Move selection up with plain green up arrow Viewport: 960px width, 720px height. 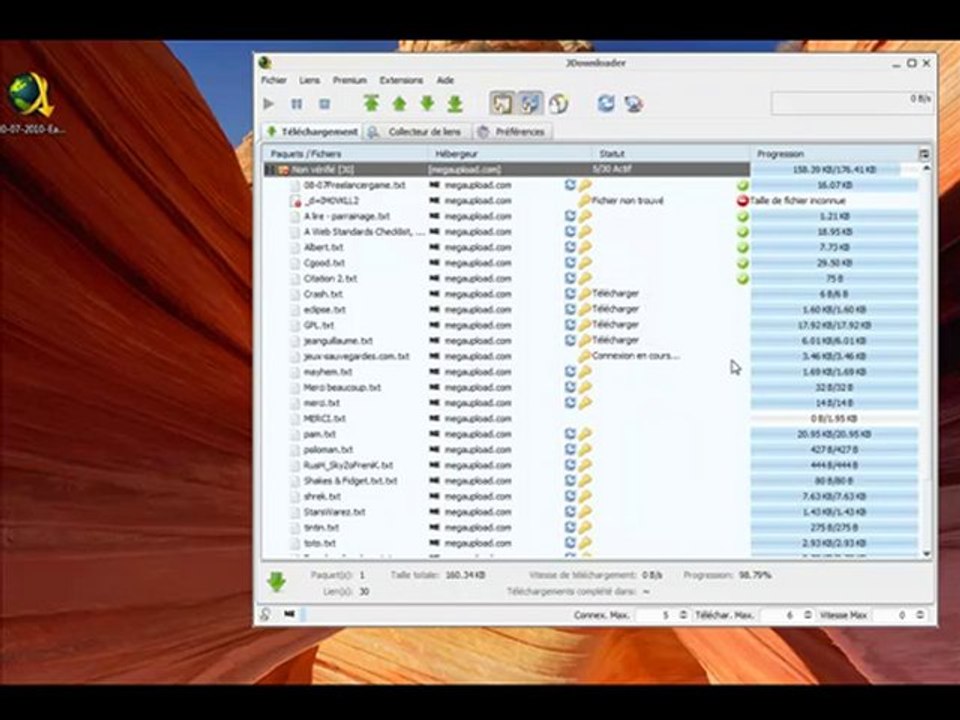pyautogui.click(x=399, y=104)
